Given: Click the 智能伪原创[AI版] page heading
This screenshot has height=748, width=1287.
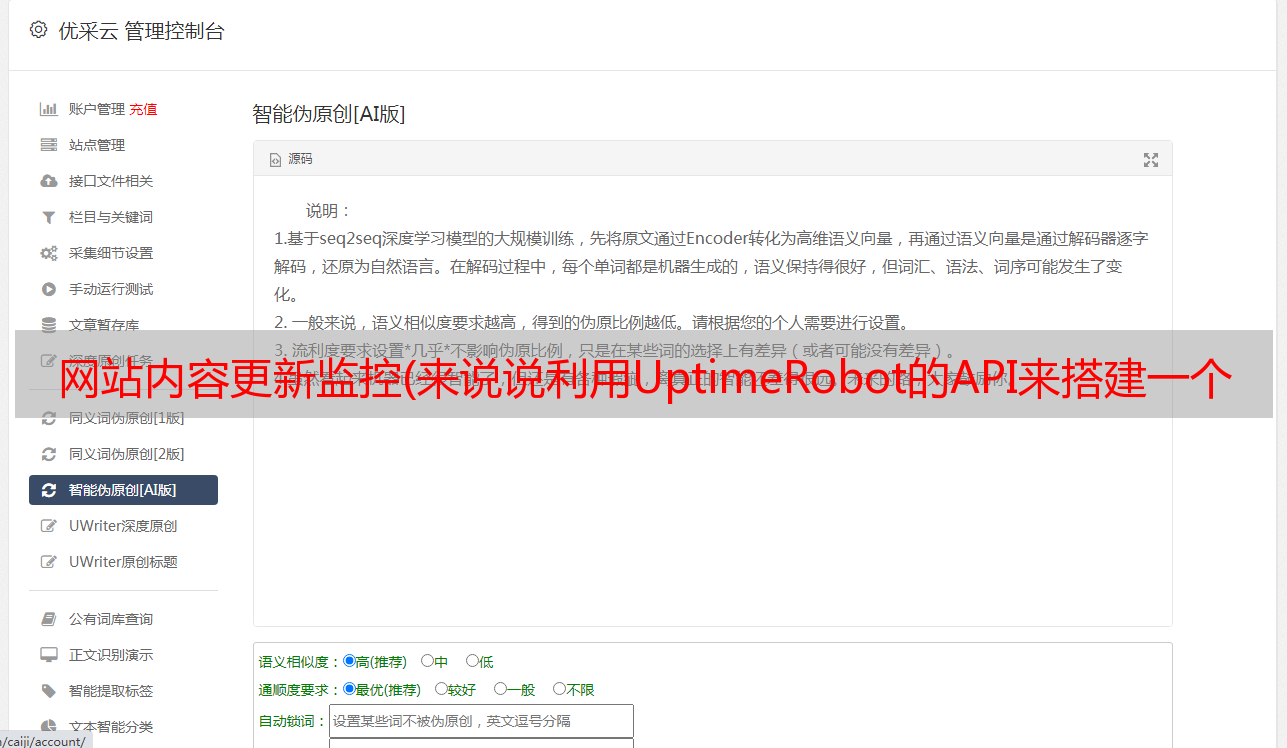Looking at the screenshot, I should click(x=328, y=114).
